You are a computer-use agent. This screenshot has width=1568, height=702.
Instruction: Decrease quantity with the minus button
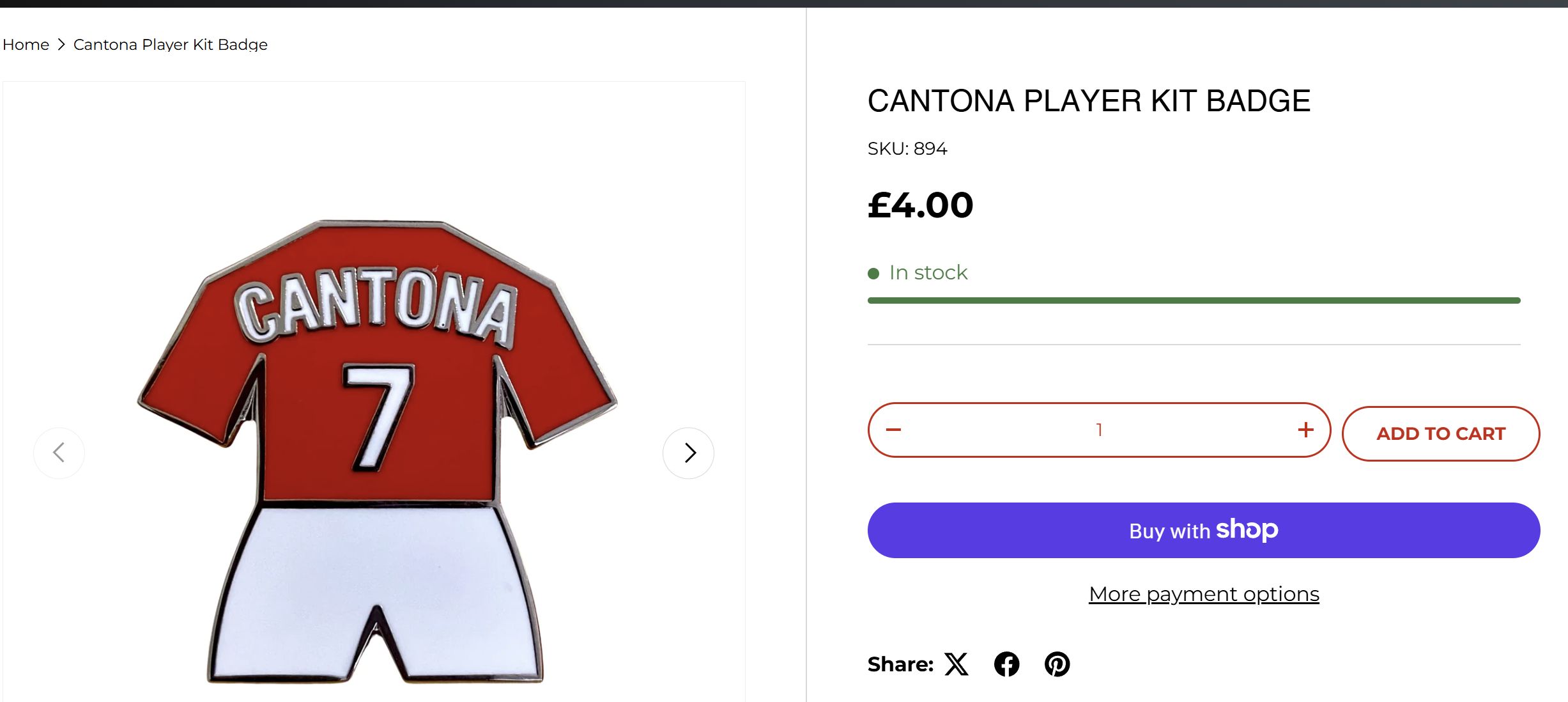(x=893, y=430)
